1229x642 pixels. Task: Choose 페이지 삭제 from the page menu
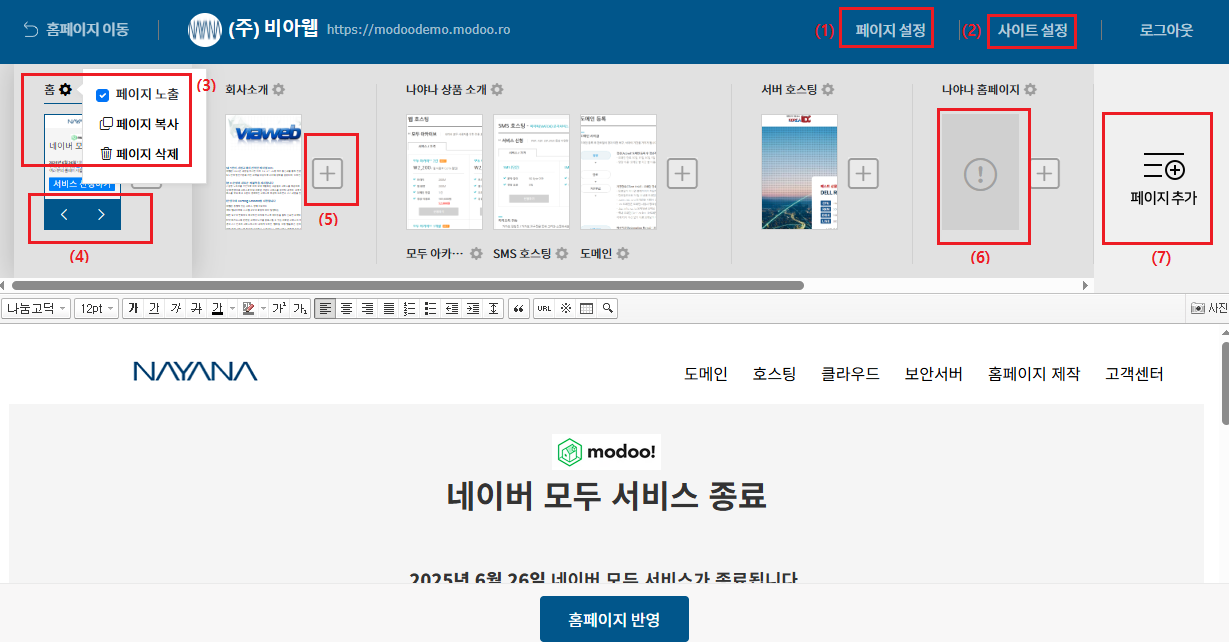click(x=139, y=153)
